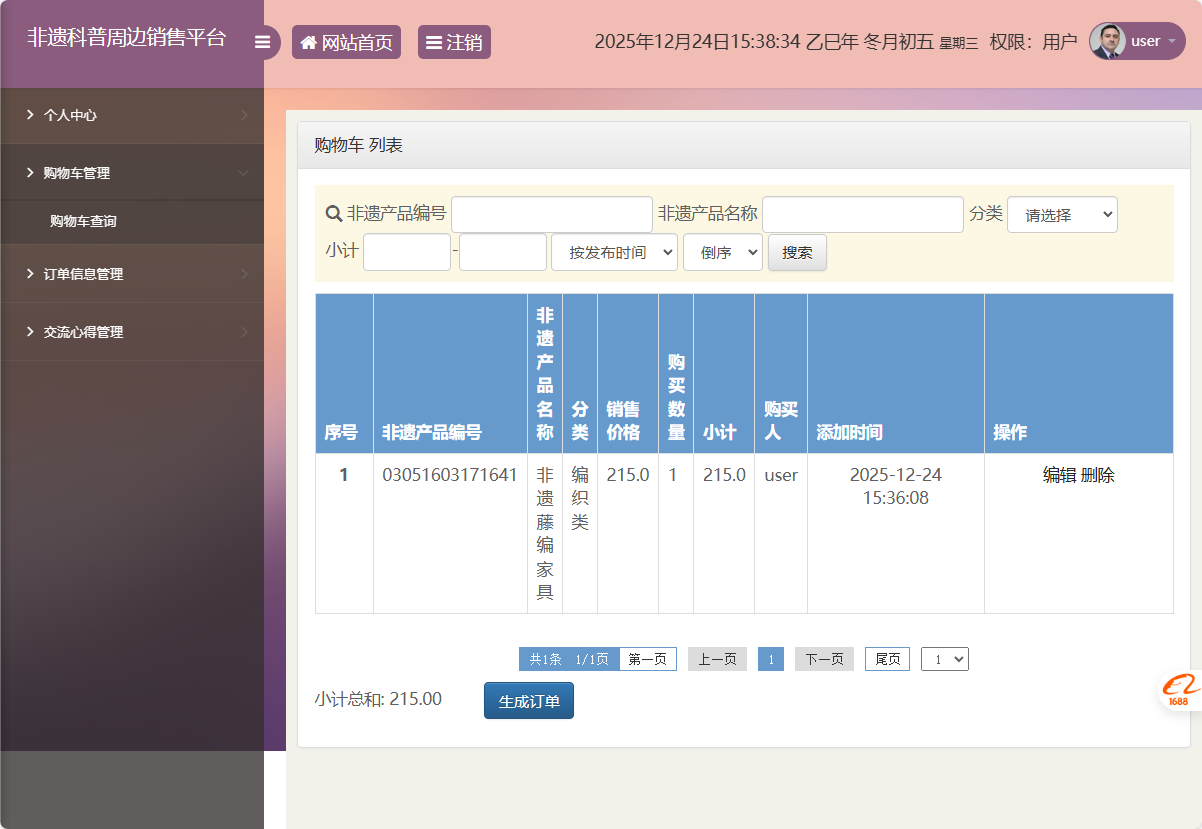Click the 生成订单 button

tap(528, 700)
